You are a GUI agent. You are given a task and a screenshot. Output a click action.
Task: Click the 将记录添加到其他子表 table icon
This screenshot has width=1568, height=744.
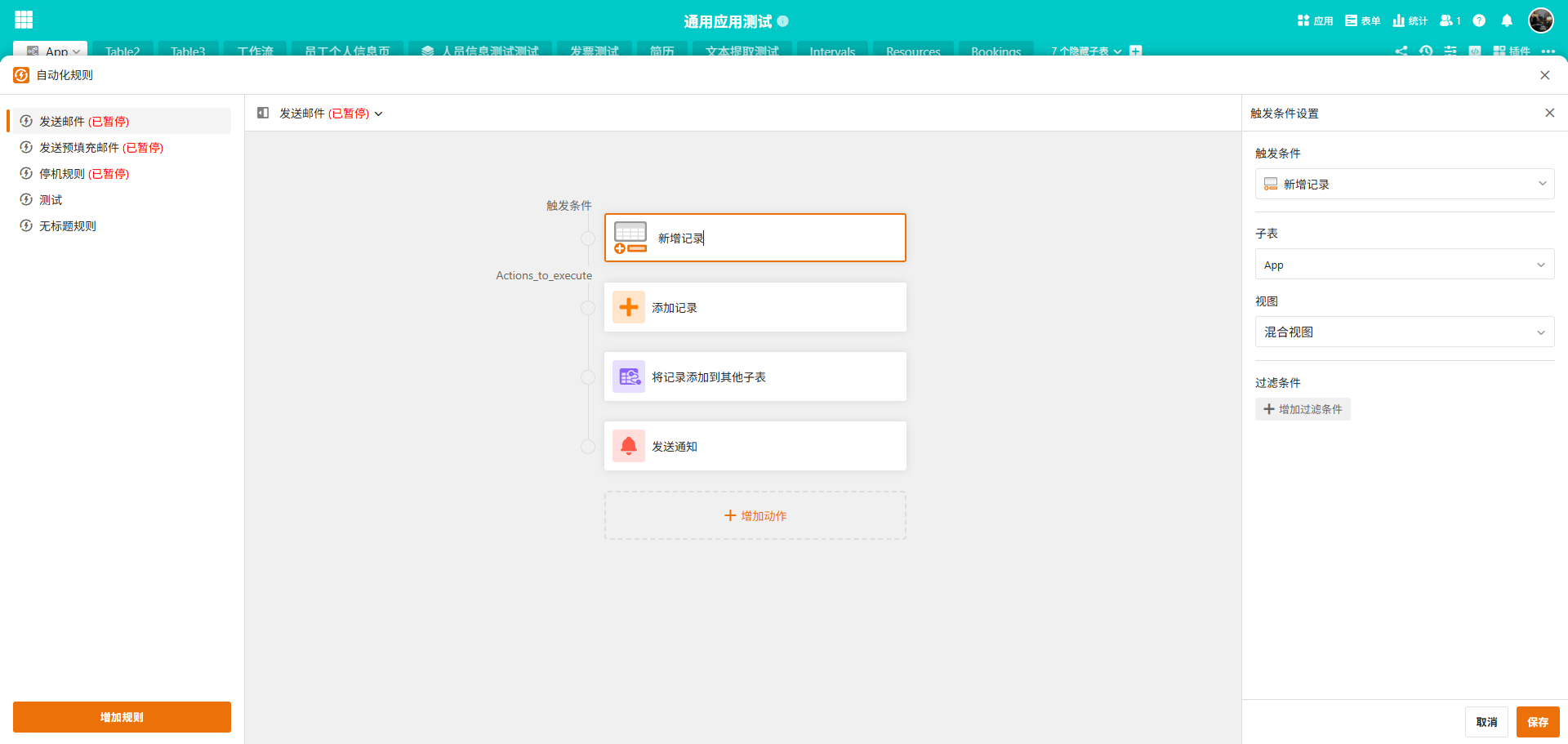(628, 377)
